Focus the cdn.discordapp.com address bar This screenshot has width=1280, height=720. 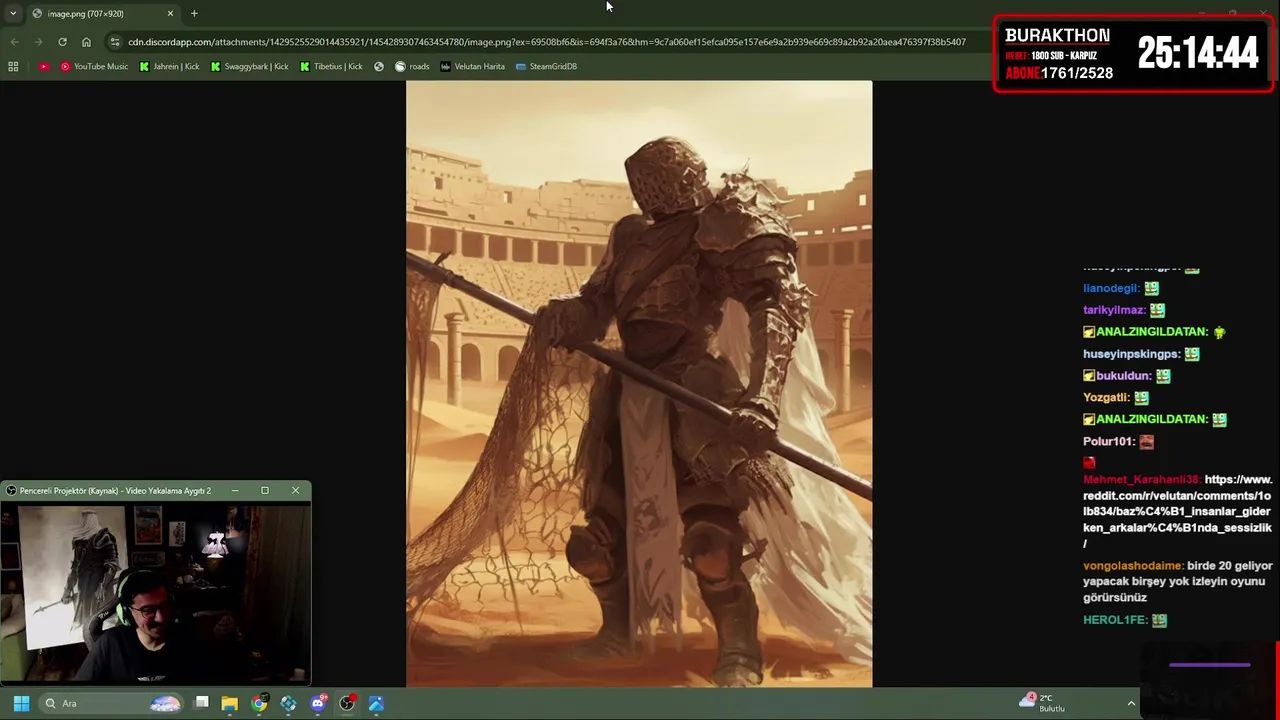(x=546, y=42)
